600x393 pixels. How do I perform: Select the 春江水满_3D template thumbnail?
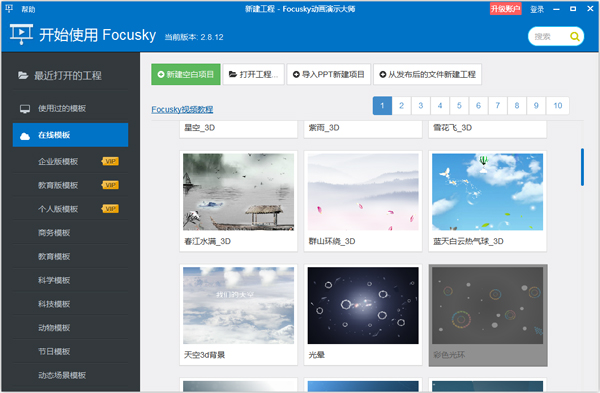238,192
